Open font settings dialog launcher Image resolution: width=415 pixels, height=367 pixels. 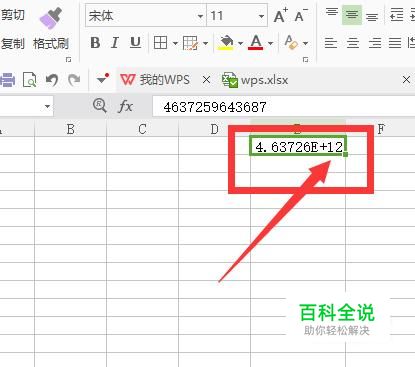pos(305,59)
